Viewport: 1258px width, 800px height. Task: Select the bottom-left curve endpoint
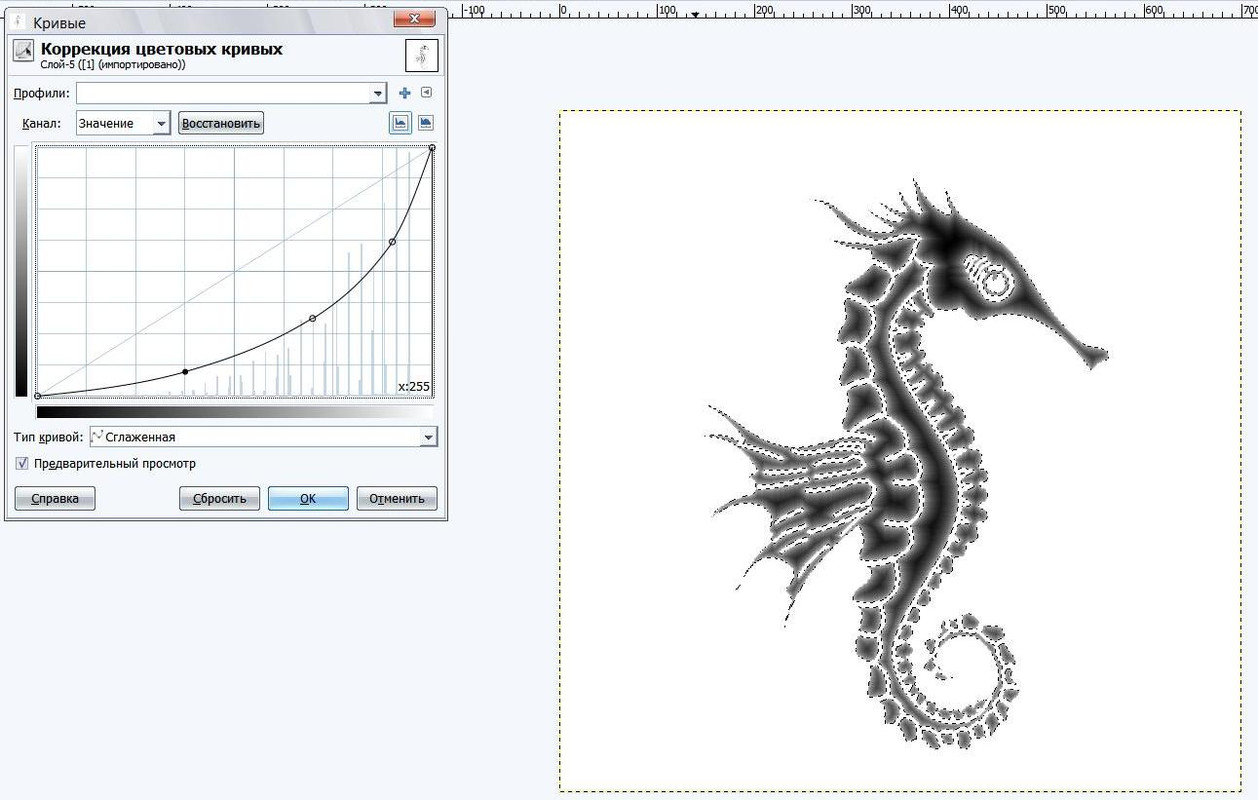pyautogui.click(x=37, y=396)
